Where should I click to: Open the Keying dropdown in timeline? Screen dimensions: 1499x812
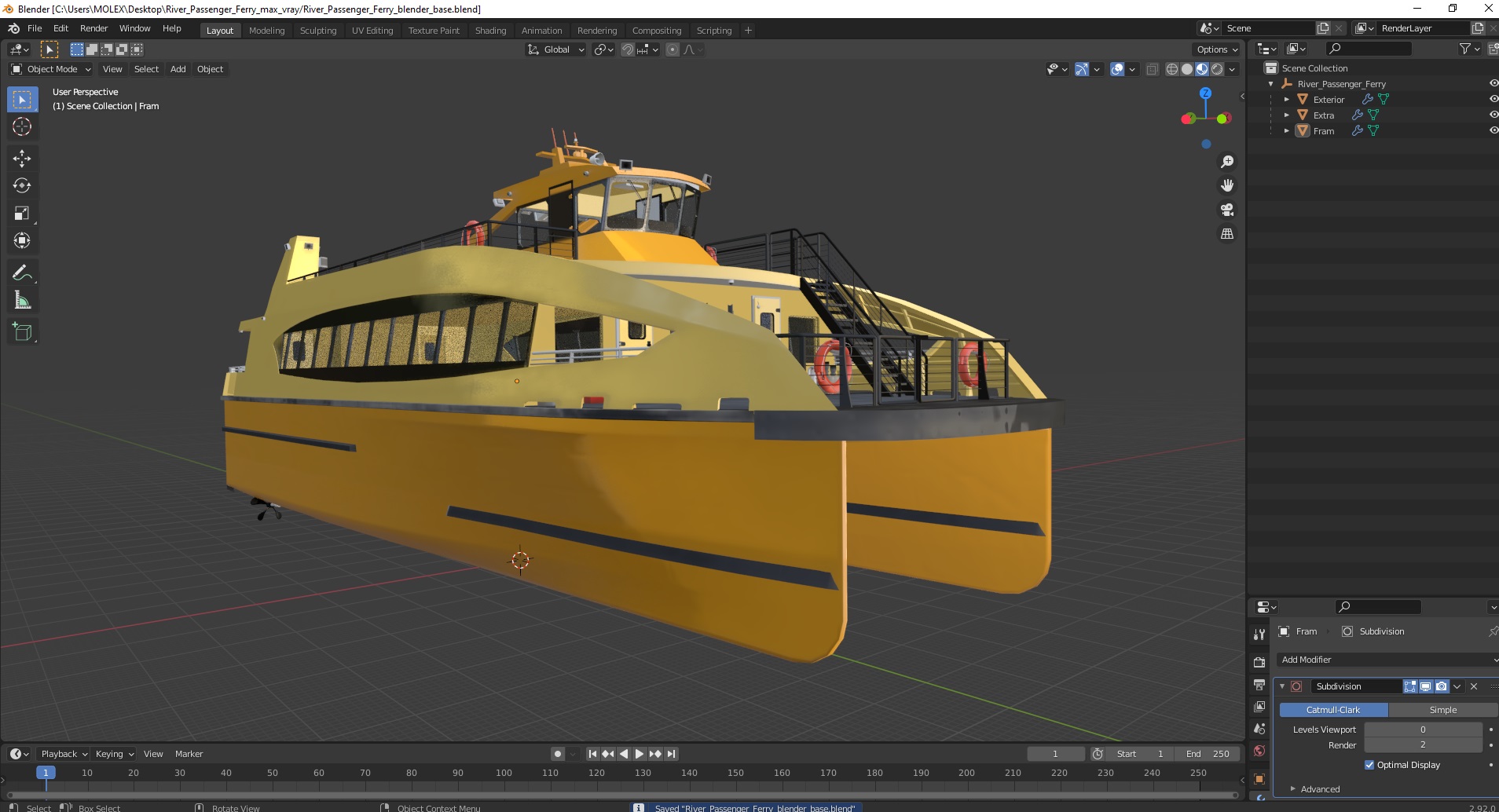(115, 754)
